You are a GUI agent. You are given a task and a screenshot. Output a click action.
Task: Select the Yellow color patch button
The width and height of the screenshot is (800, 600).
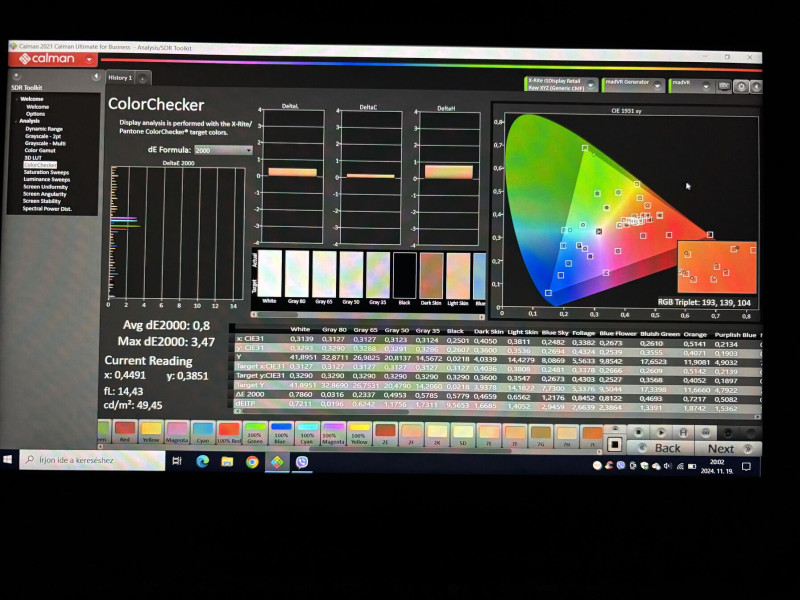(151, 432)
